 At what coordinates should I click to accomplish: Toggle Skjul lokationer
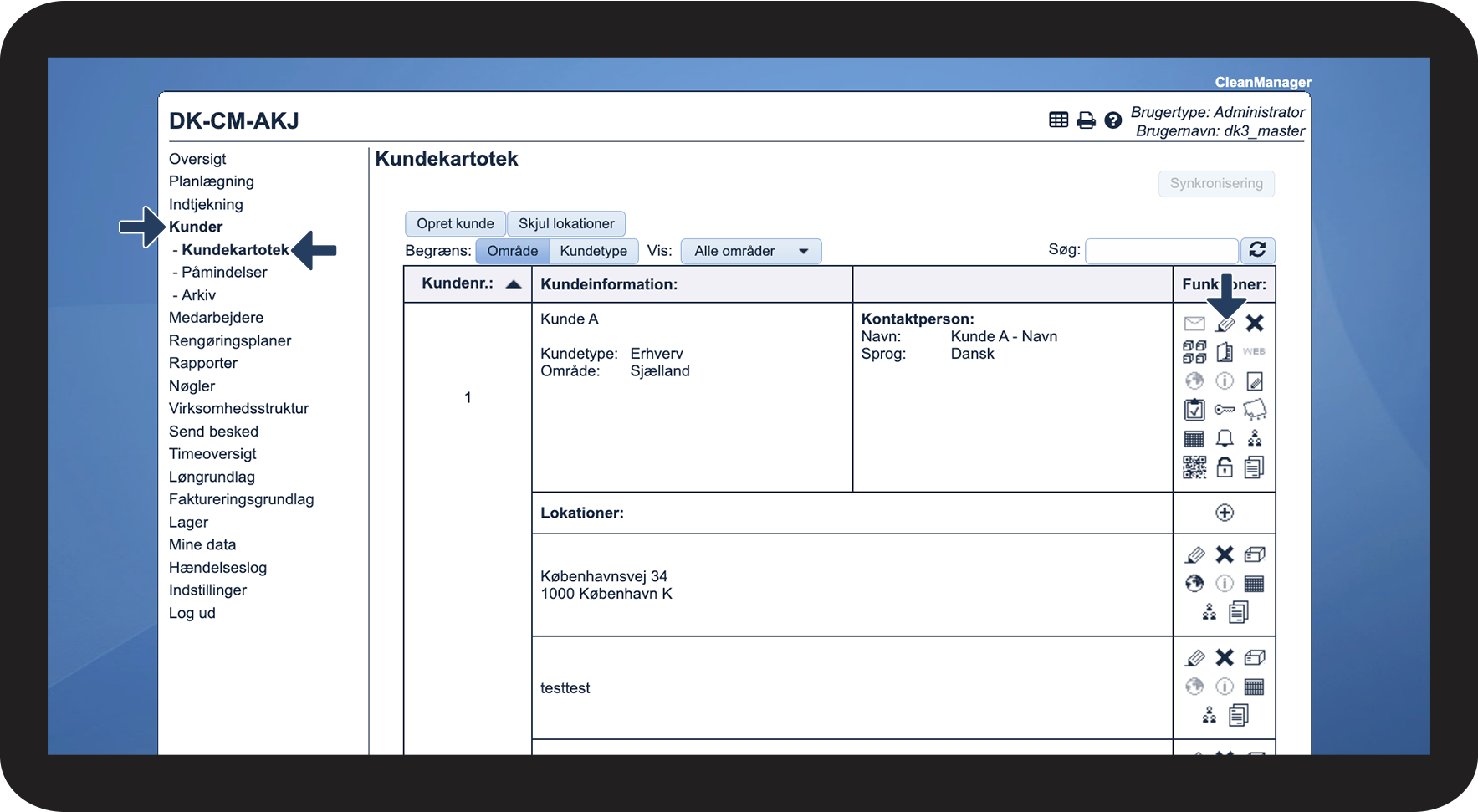566,223
